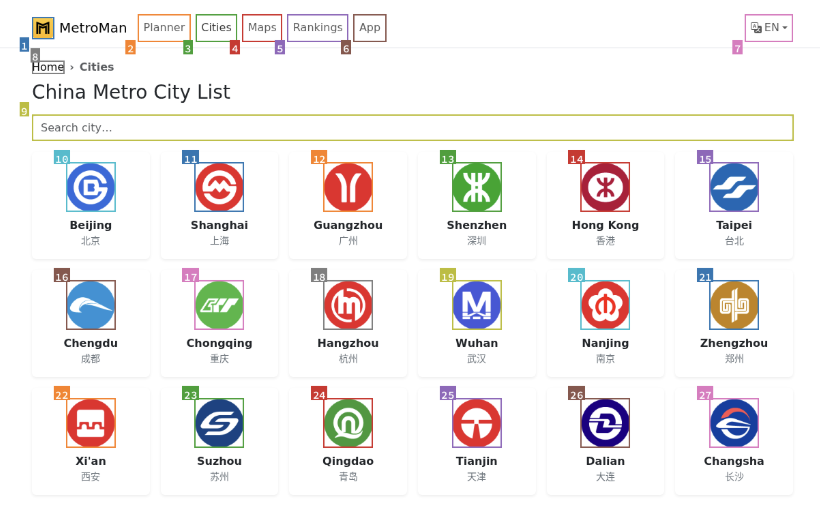Open the App navigation item

(370, 28)
